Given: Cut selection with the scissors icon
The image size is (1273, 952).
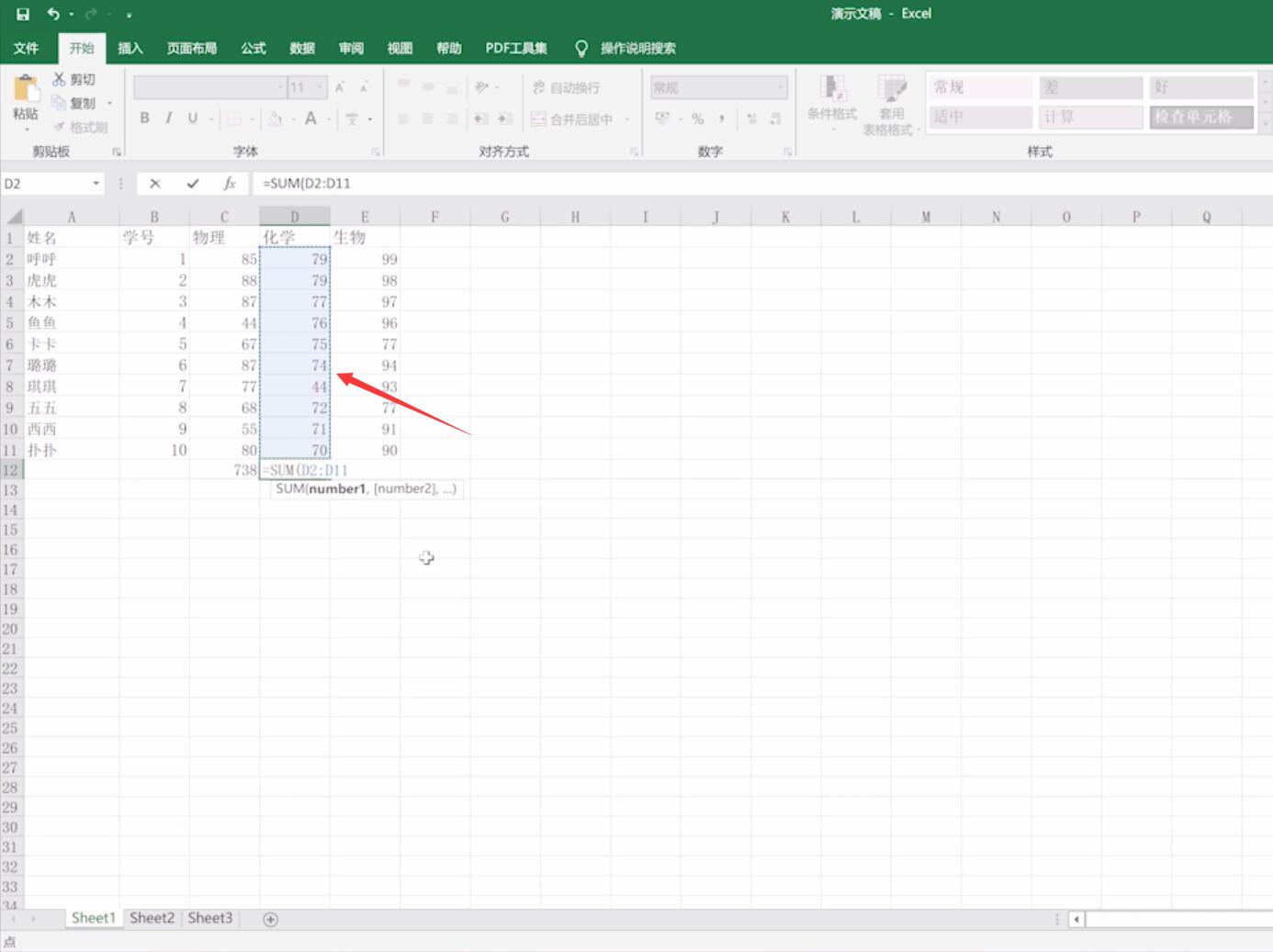Looking at the screenshot, I should 60,80.
